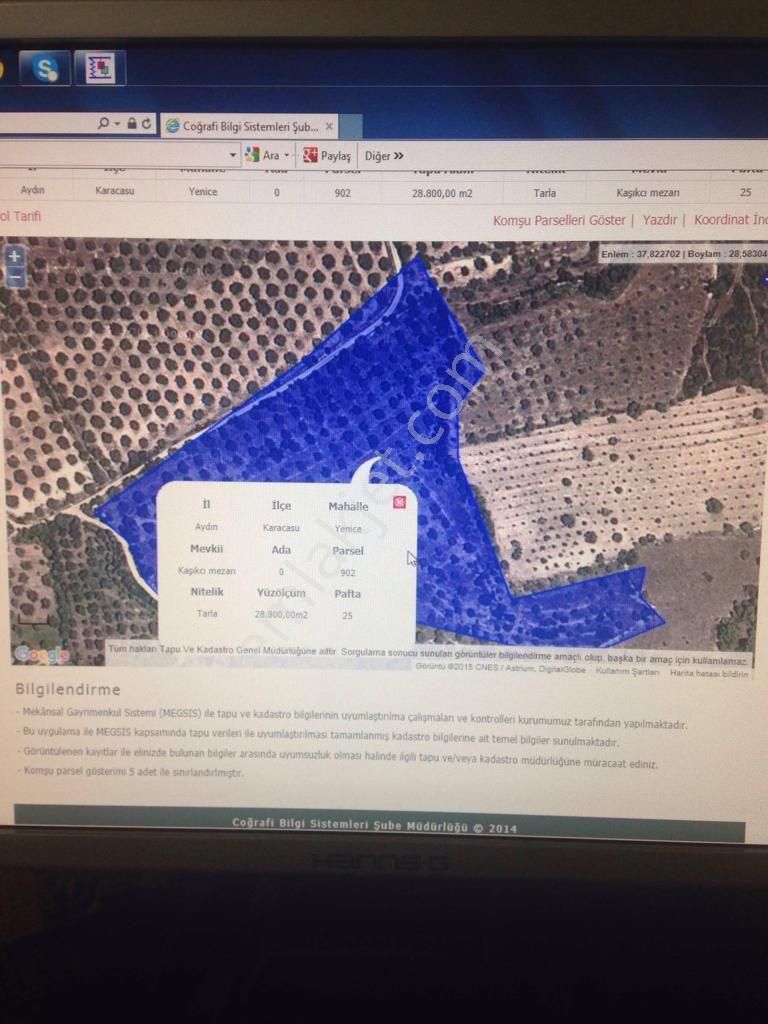Refresh the page with the reload icon

coord(146,123)
